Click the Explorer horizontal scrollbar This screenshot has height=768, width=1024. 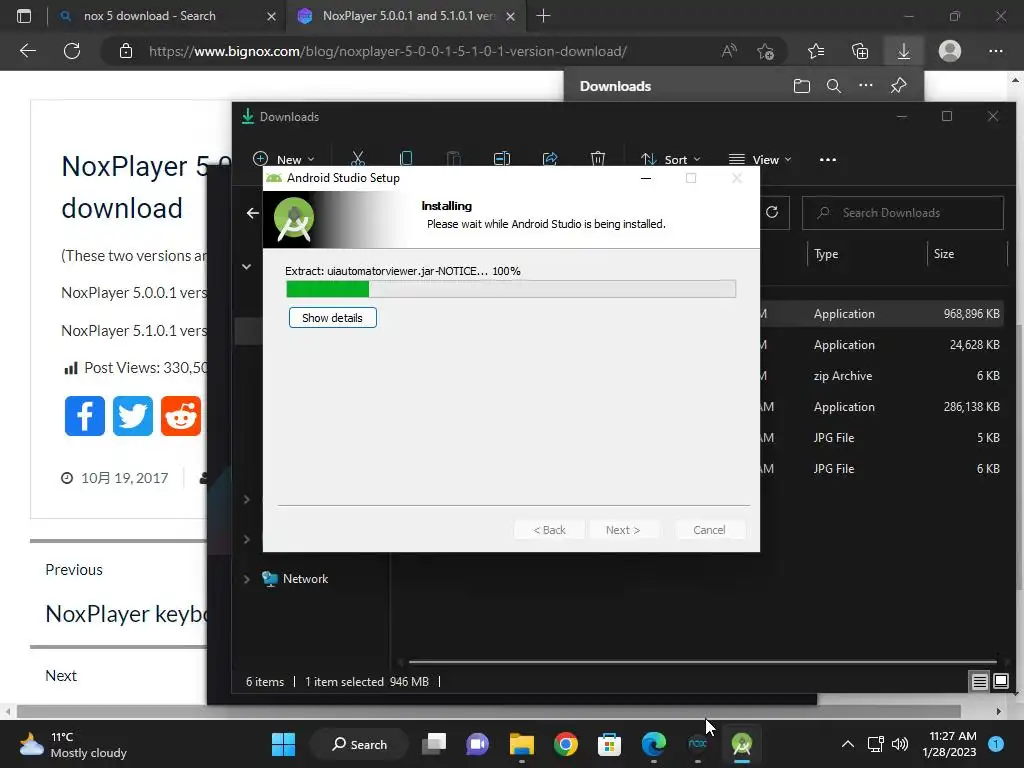click(702, 662)
